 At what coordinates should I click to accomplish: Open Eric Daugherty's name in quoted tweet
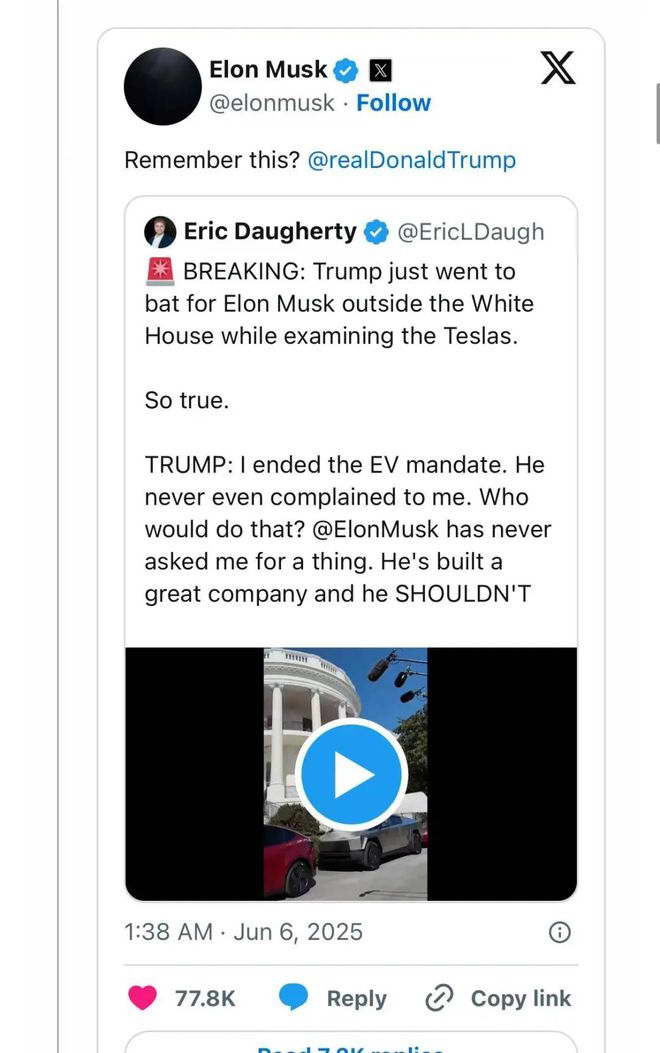(x=270, y=232)
